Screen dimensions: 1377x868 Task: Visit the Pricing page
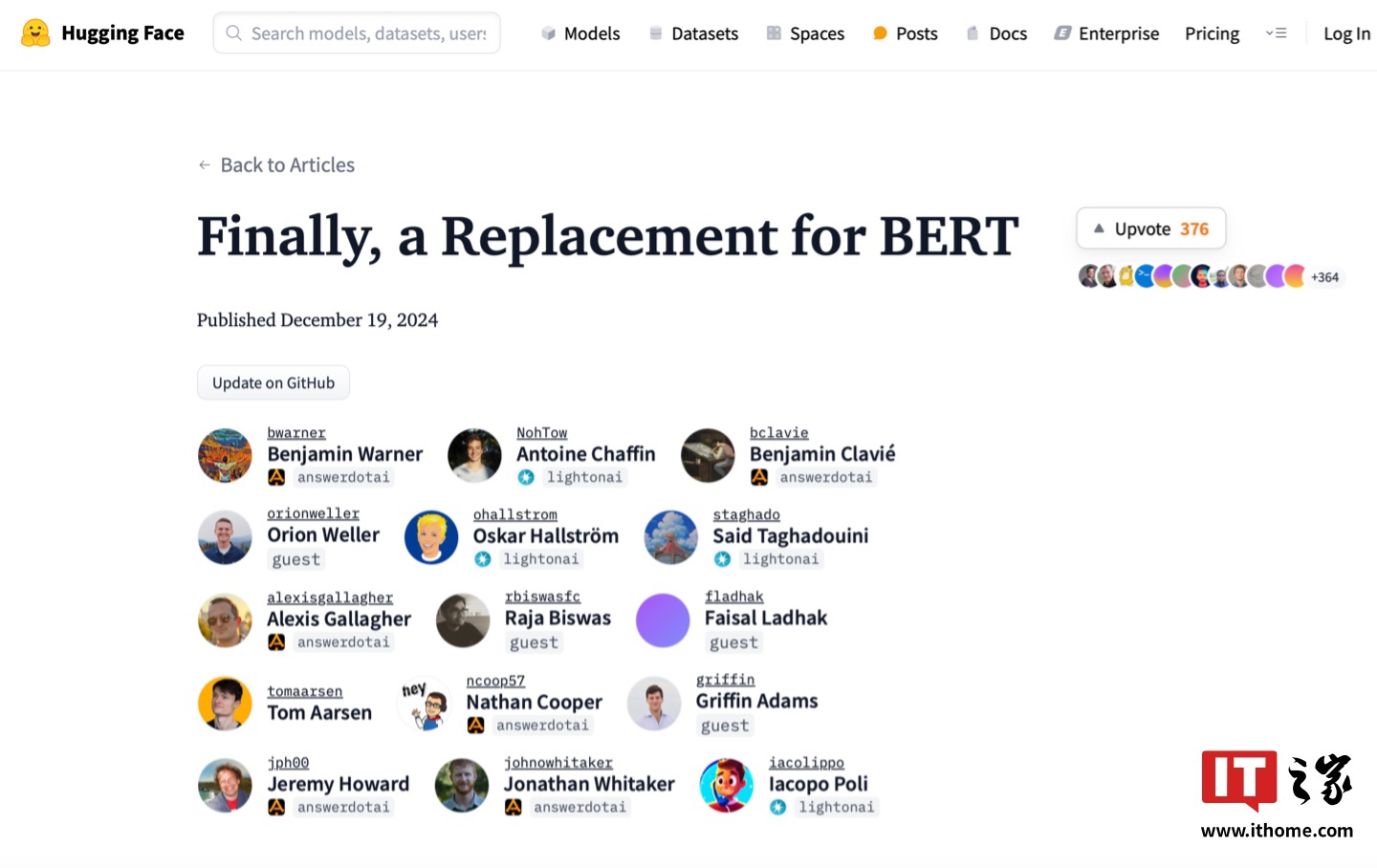(1212, 33)
